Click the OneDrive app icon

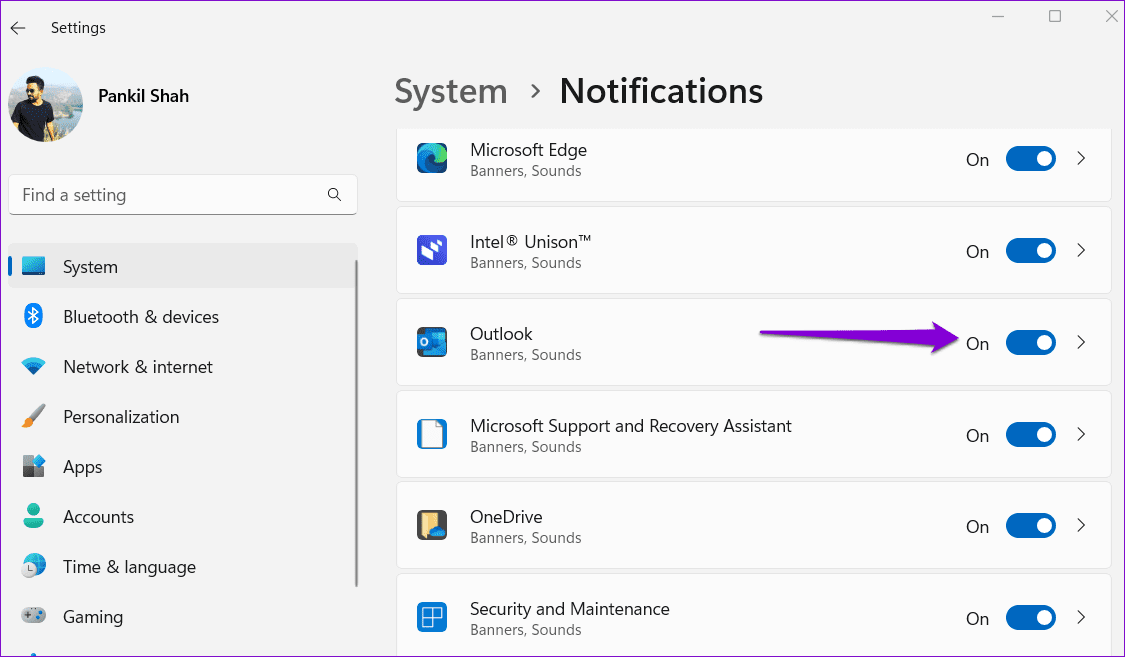(432, 526)
